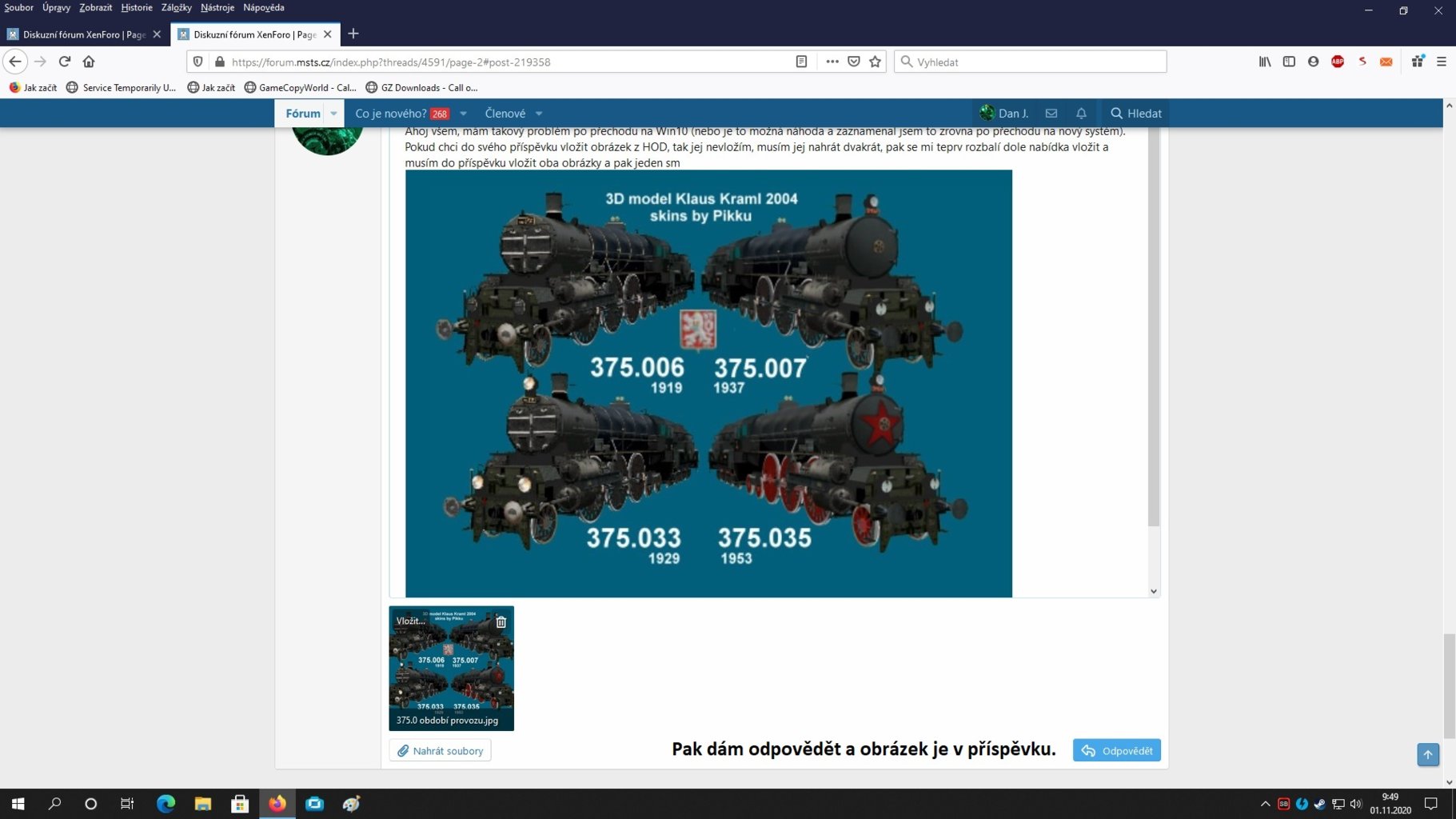Click the tracking protection shield icon
The height and width of the screenshot is (819, 1456).
pyautogui.click(x=198, y=62)
